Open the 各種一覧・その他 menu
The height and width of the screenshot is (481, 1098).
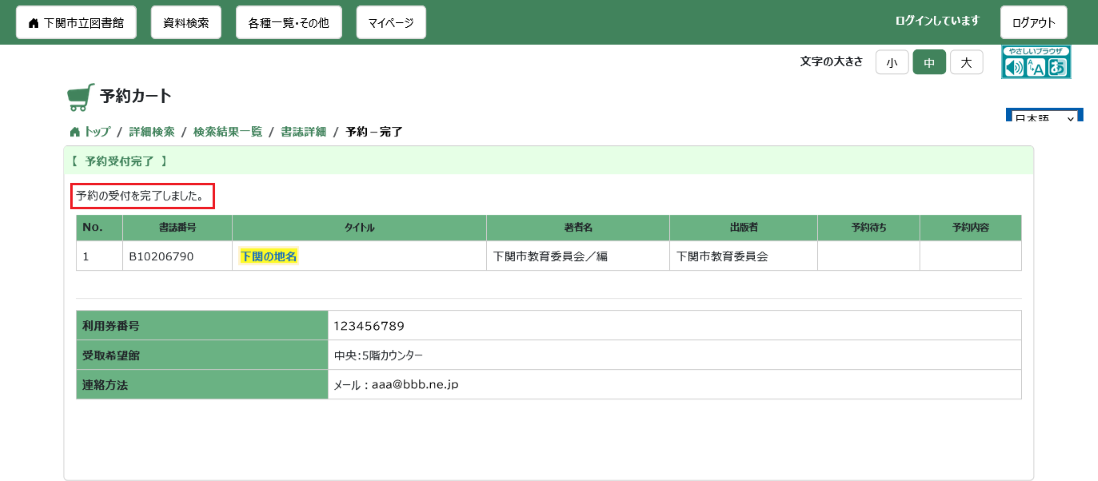[289, 23]
